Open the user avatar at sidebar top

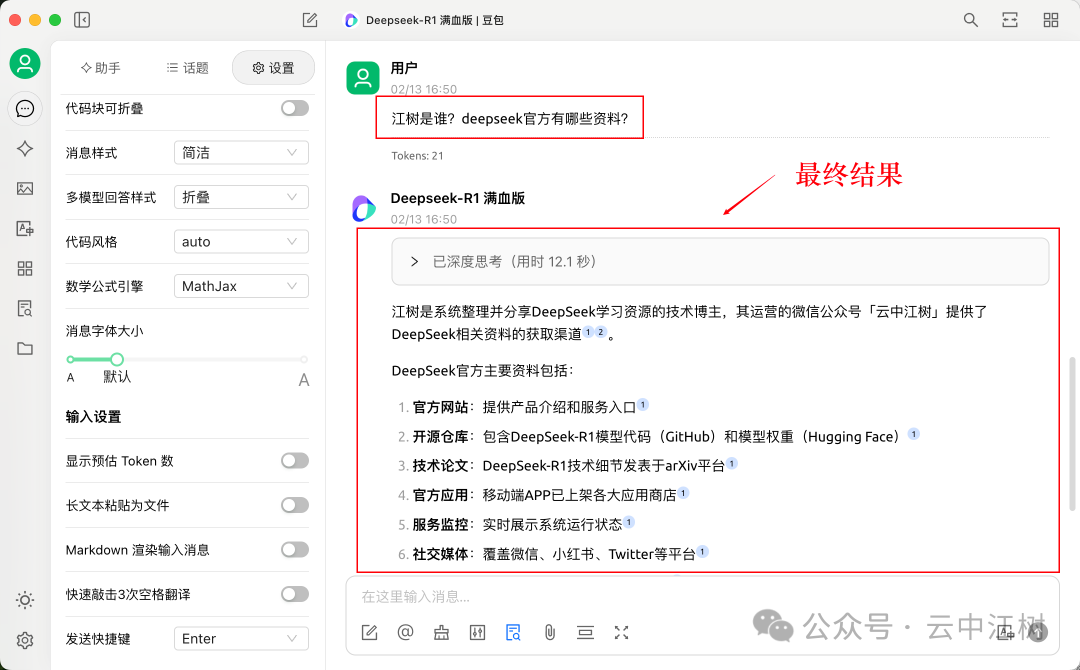[25, 64]
